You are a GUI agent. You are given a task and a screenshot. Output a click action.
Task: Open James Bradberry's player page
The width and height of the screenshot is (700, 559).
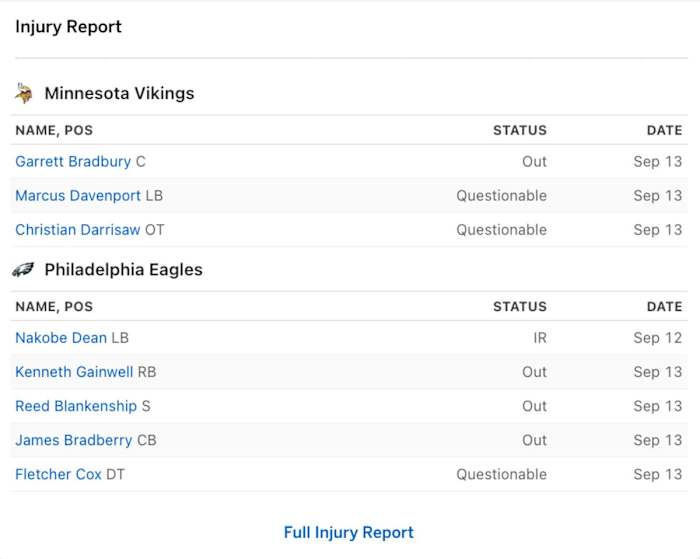pos(73,440)
